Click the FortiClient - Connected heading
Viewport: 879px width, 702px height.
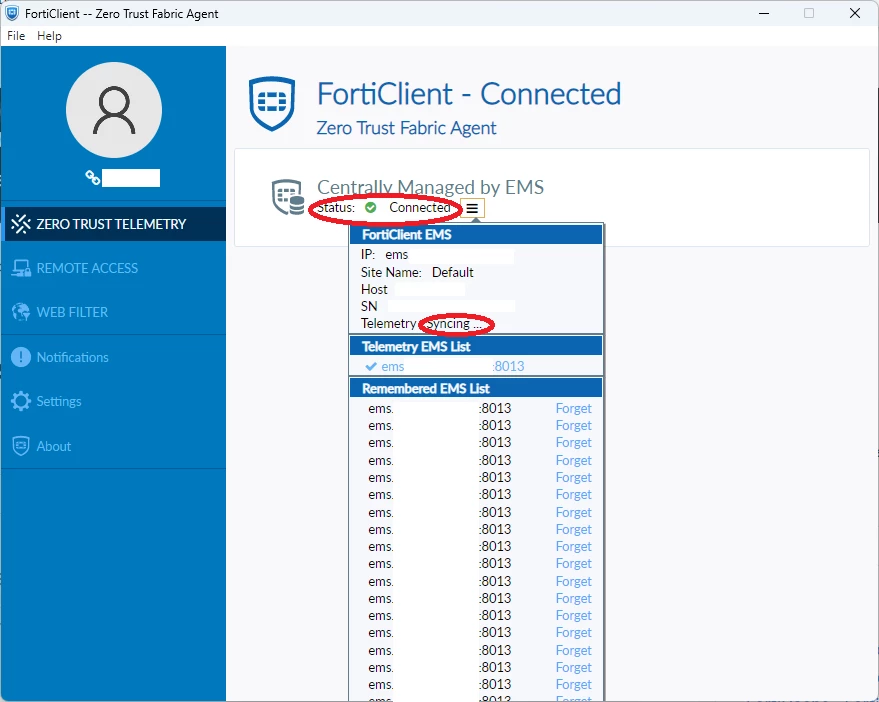click(x=469, y=94)
